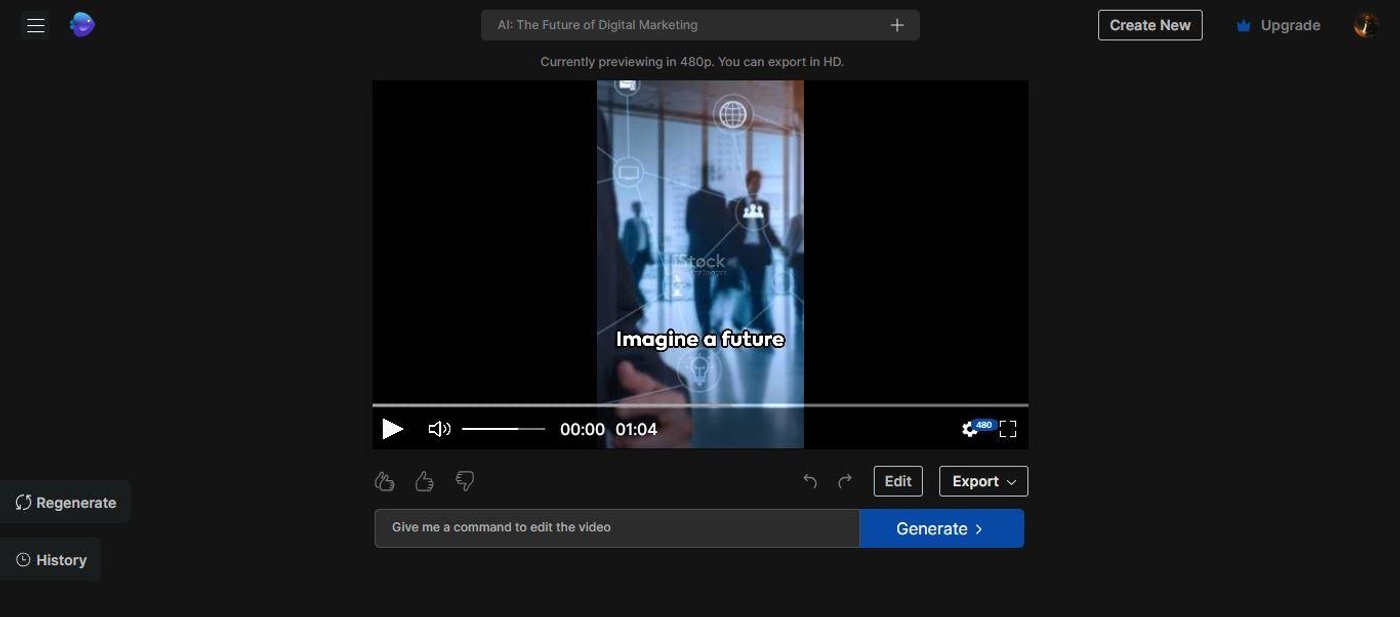This screenshot has height=617, width=1400.
Task: Play the video preview
Action: 393,429
